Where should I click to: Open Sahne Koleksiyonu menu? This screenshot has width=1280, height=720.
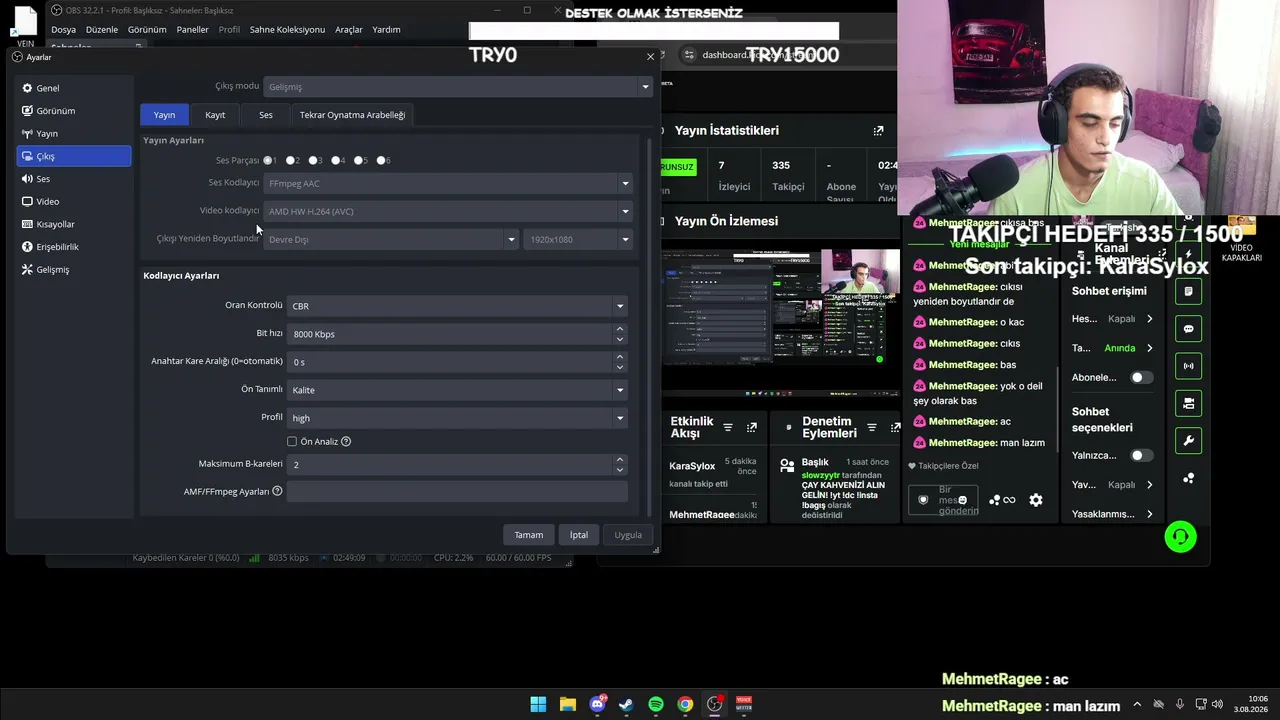287,30
